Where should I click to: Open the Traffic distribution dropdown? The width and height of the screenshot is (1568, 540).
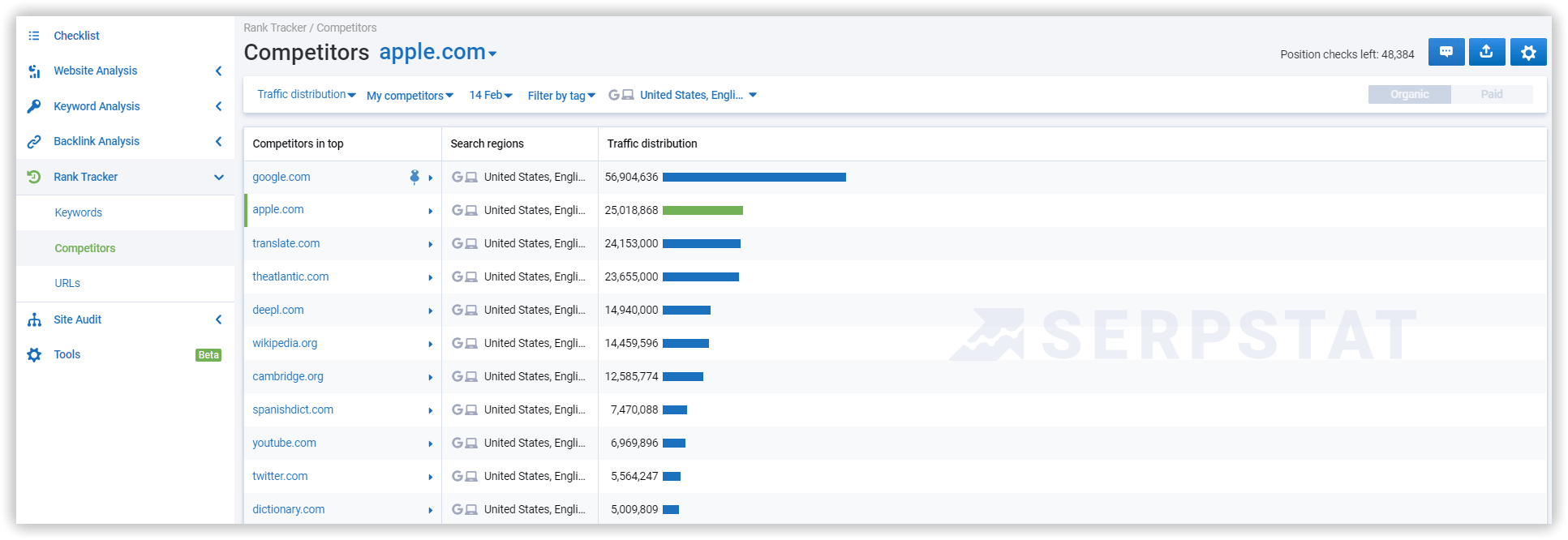click(307, 95)
